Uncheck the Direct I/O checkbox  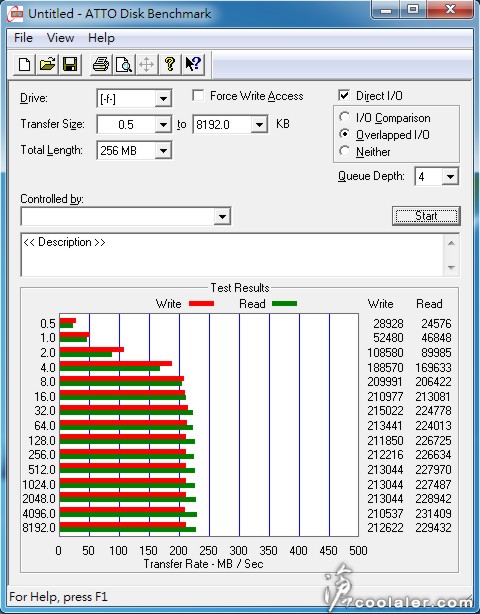click(x=344, y=95)
